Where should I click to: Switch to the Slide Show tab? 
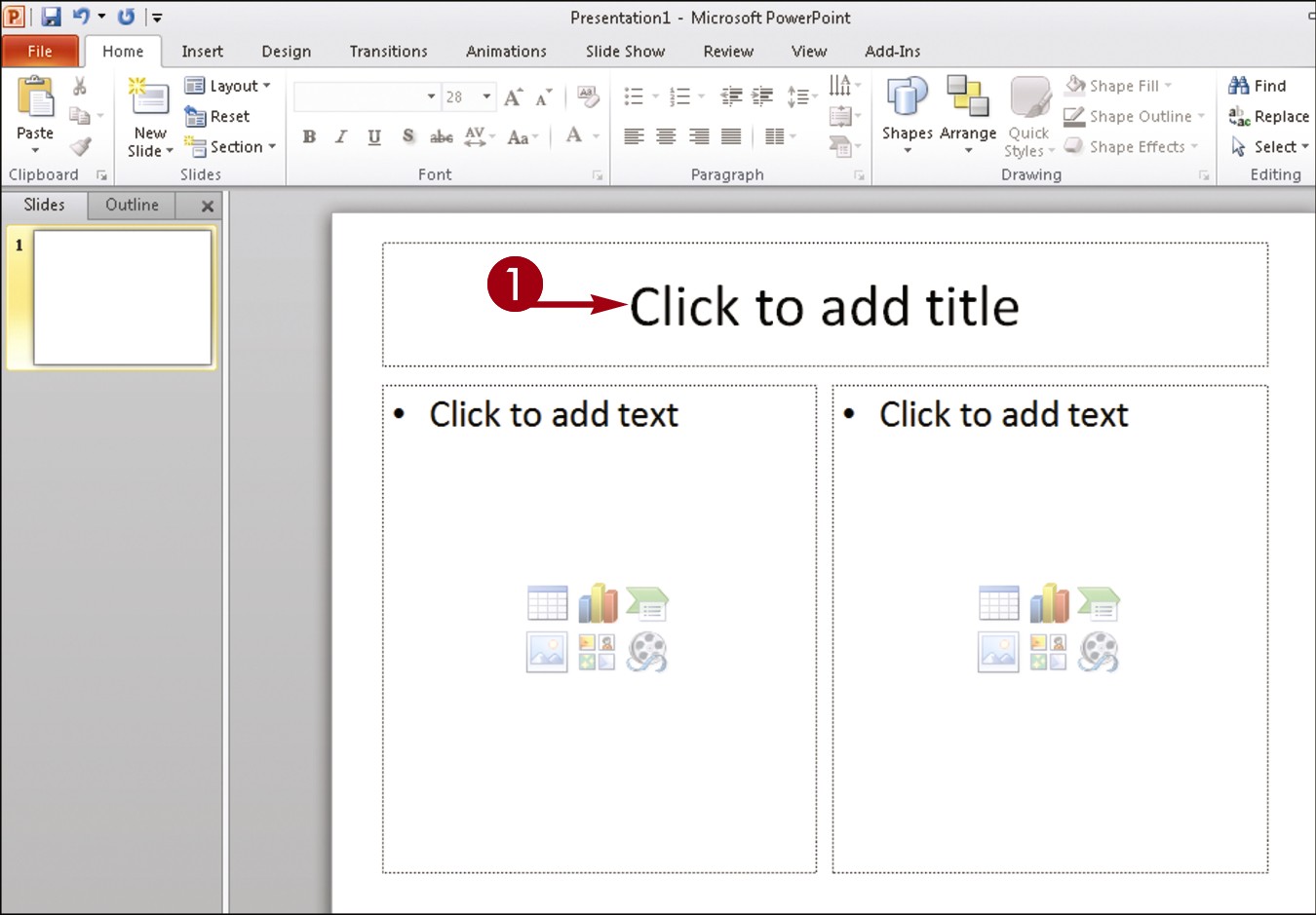coord(625,52)
